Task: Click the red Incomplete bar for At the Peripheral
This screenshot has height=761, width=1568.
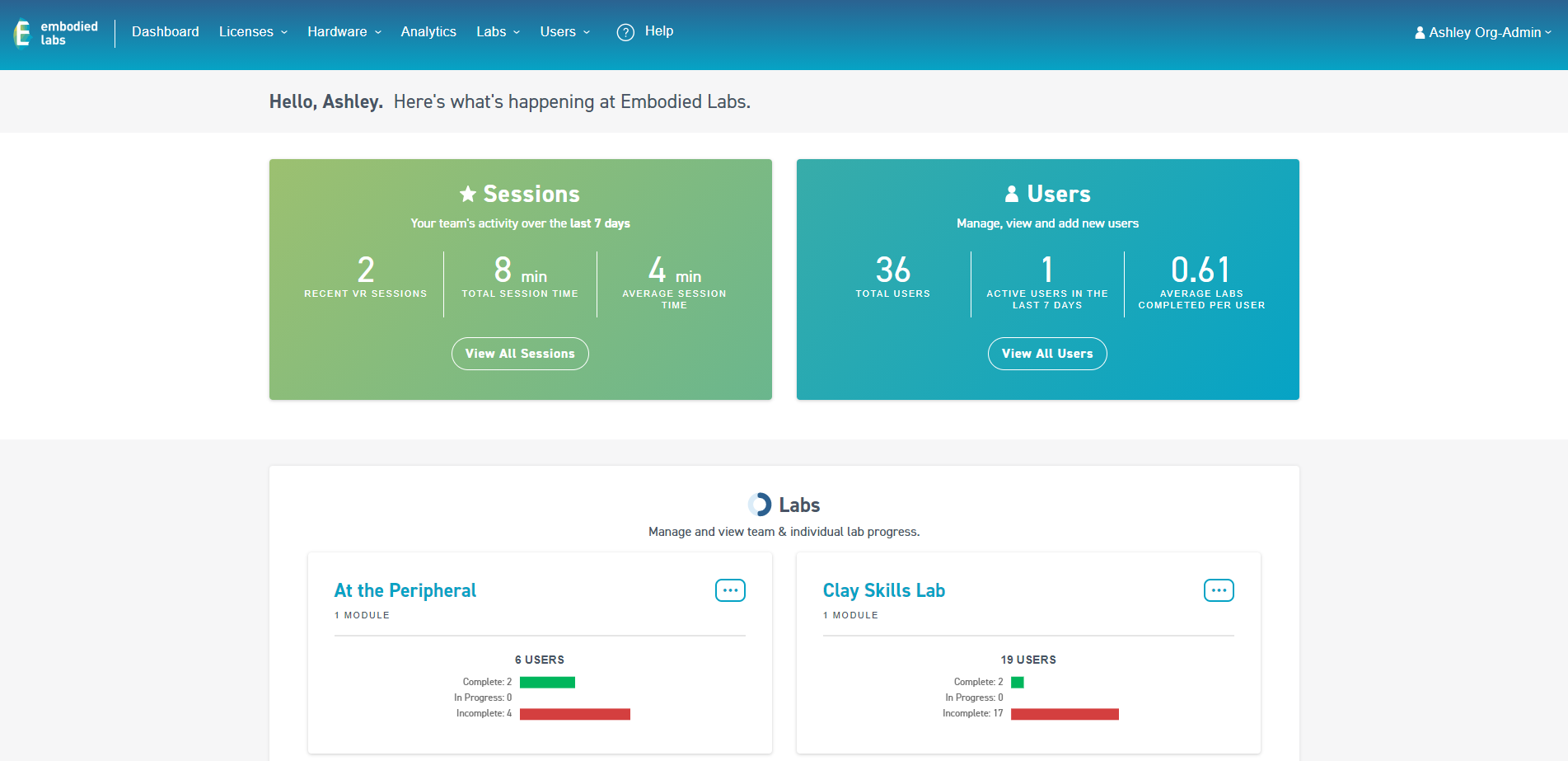Action: [575, 714]
